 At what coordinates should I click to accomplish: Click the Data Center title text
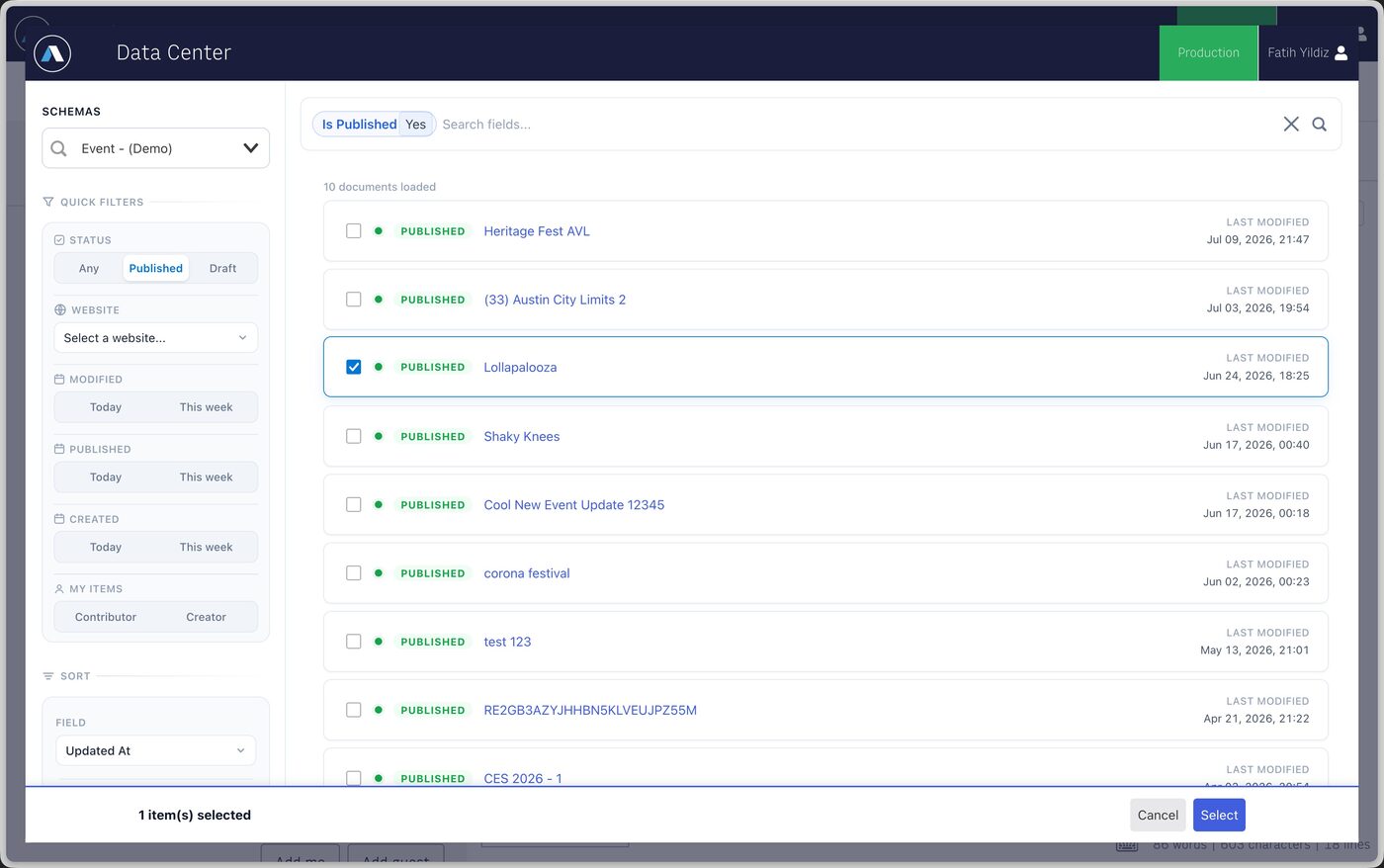(174, 52)
